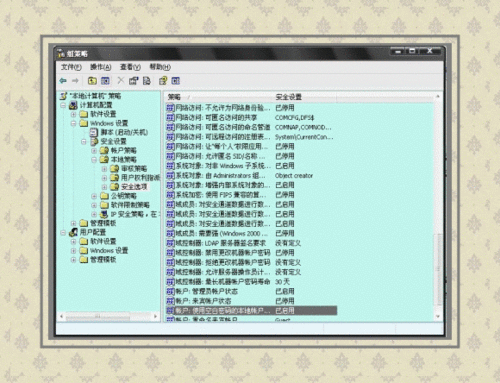Click the 用户配置 user icon
The height and width of the screenshot is (383, 500).
(73, 232)
